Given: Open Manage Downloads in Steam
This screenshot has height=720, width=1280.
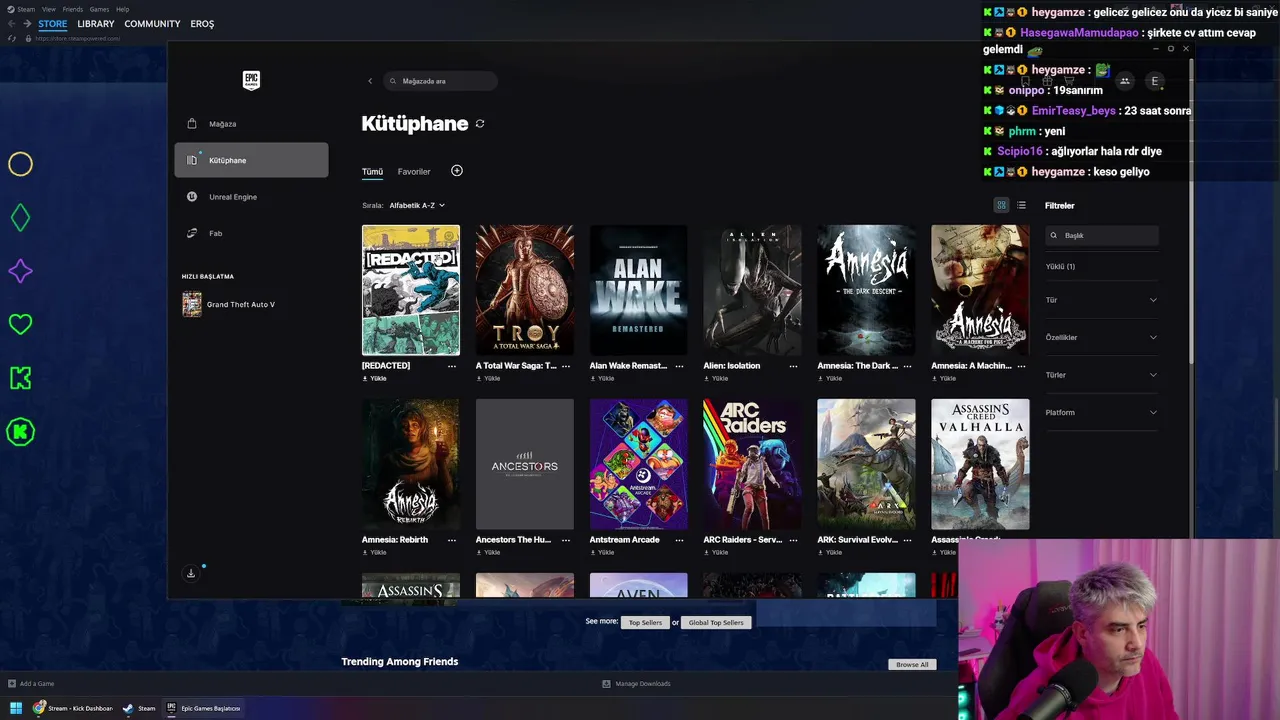Looking at the screenshot, I should pos(636,684).
